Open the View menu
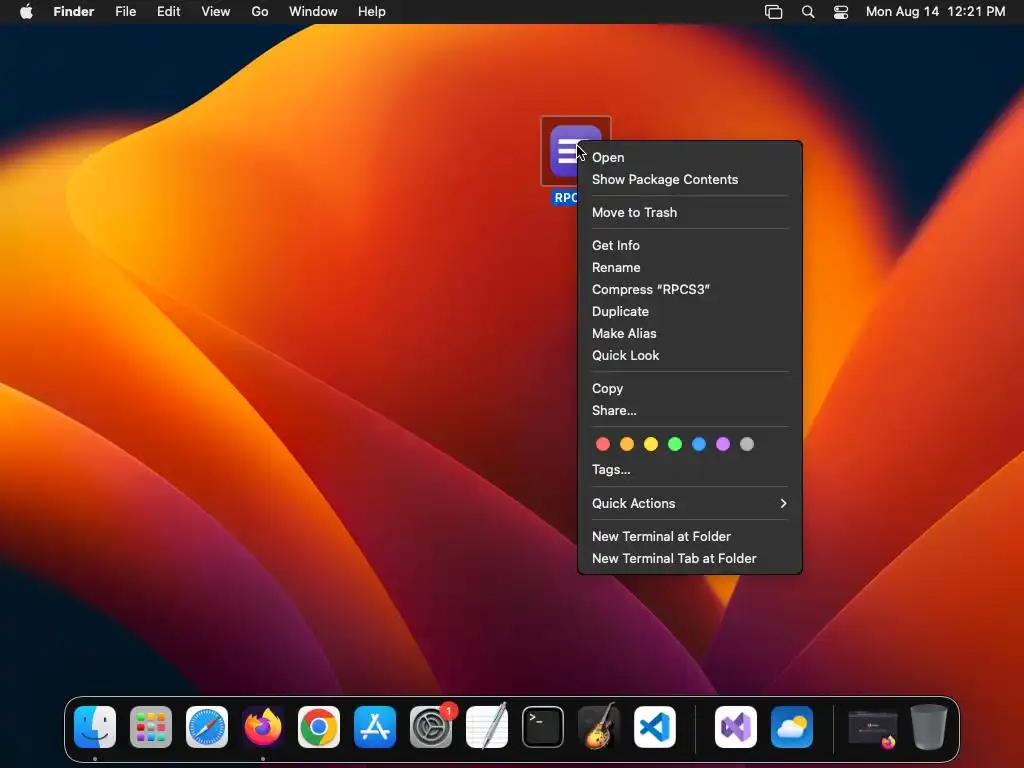 [x=216, y=12]
